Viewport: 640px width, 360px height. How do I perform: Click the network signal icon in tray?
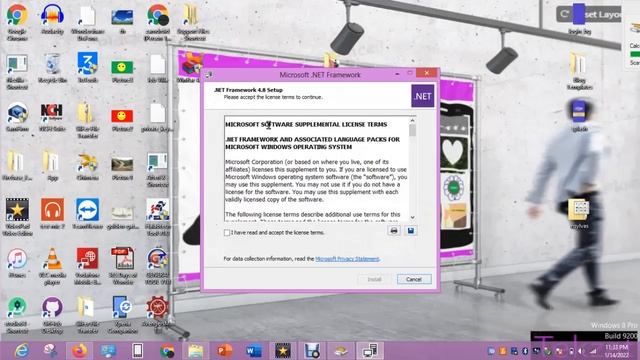(x=593, y=351)
